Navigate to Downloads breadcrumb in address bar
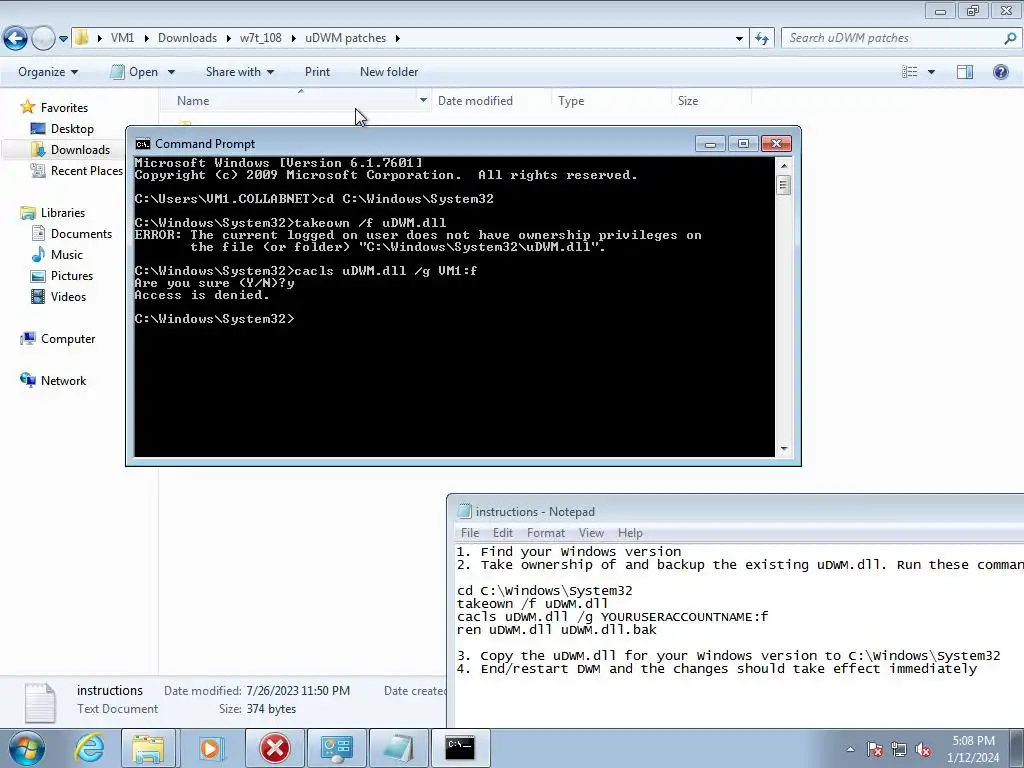1024x768 pixels. [187, 39]
